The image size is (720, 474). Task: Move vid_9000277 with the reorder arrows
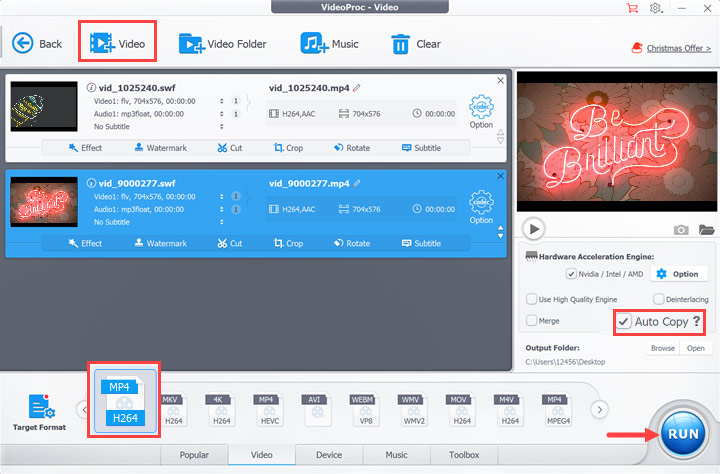(501, 232)
